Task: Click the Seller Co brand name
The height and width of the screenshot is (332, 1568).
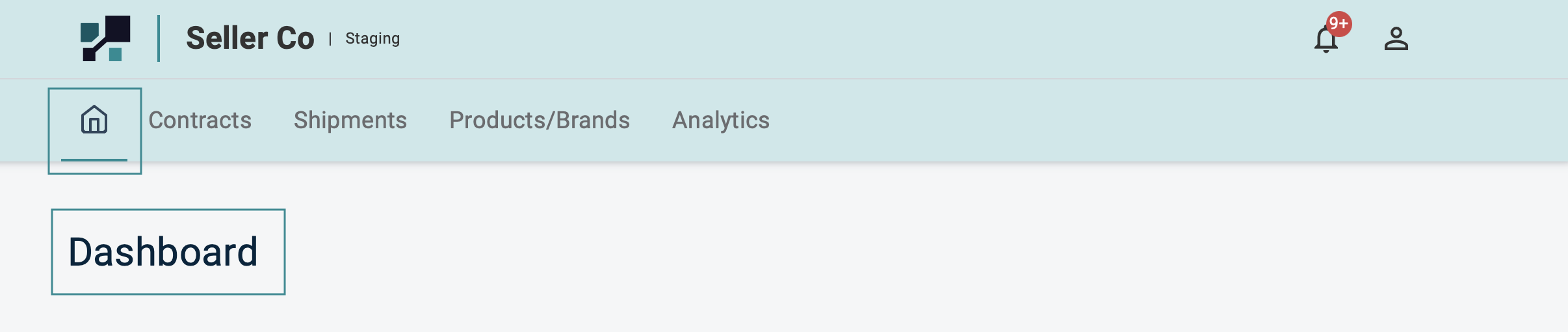Action: click(x=250, y=38)
